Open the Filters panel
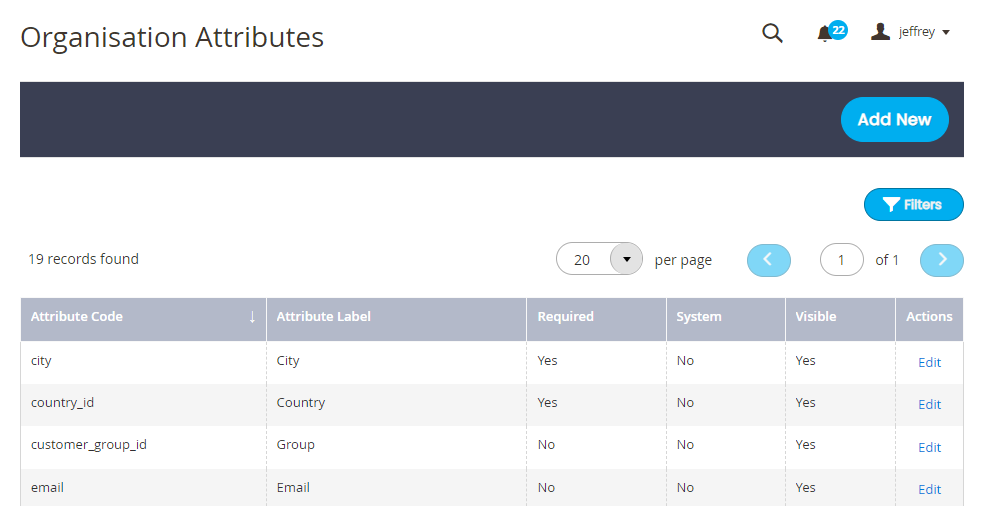Viewport: 981px width, 506px height. 913,205
